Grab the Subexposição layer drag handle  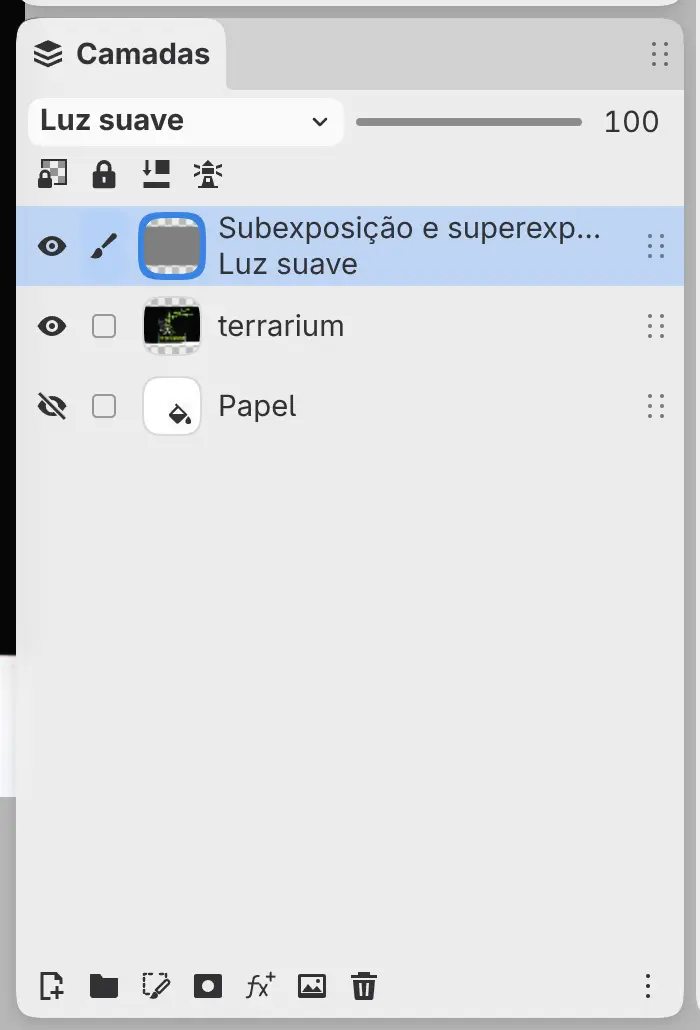pos(655,246)
